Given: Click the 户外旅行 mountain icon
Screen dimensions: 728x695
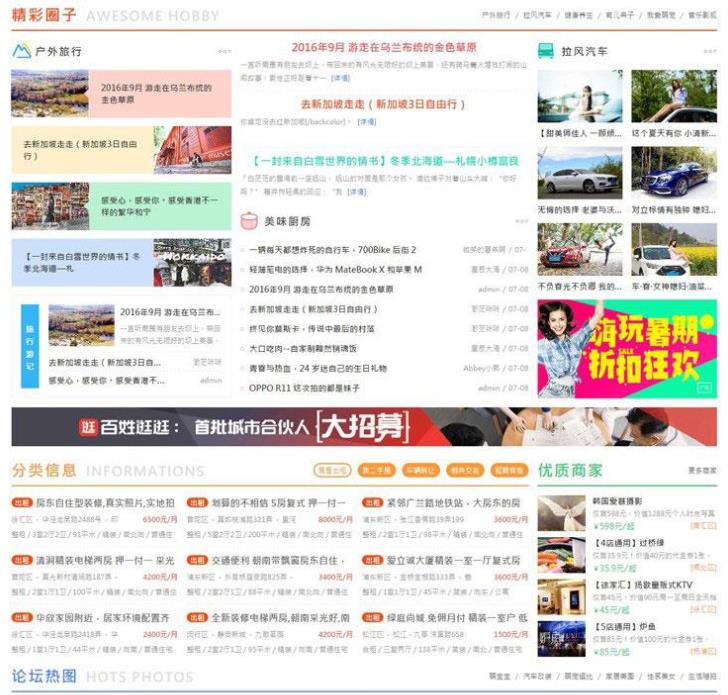Looking at the screenshot, I should 21,51.
